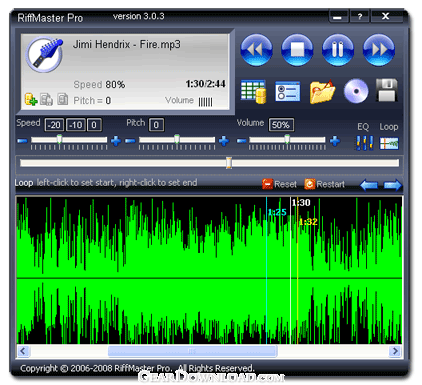The height and width of the screenshot is (385, 422).
Task: Open the options settings panel icon
Action: [288, 92]
